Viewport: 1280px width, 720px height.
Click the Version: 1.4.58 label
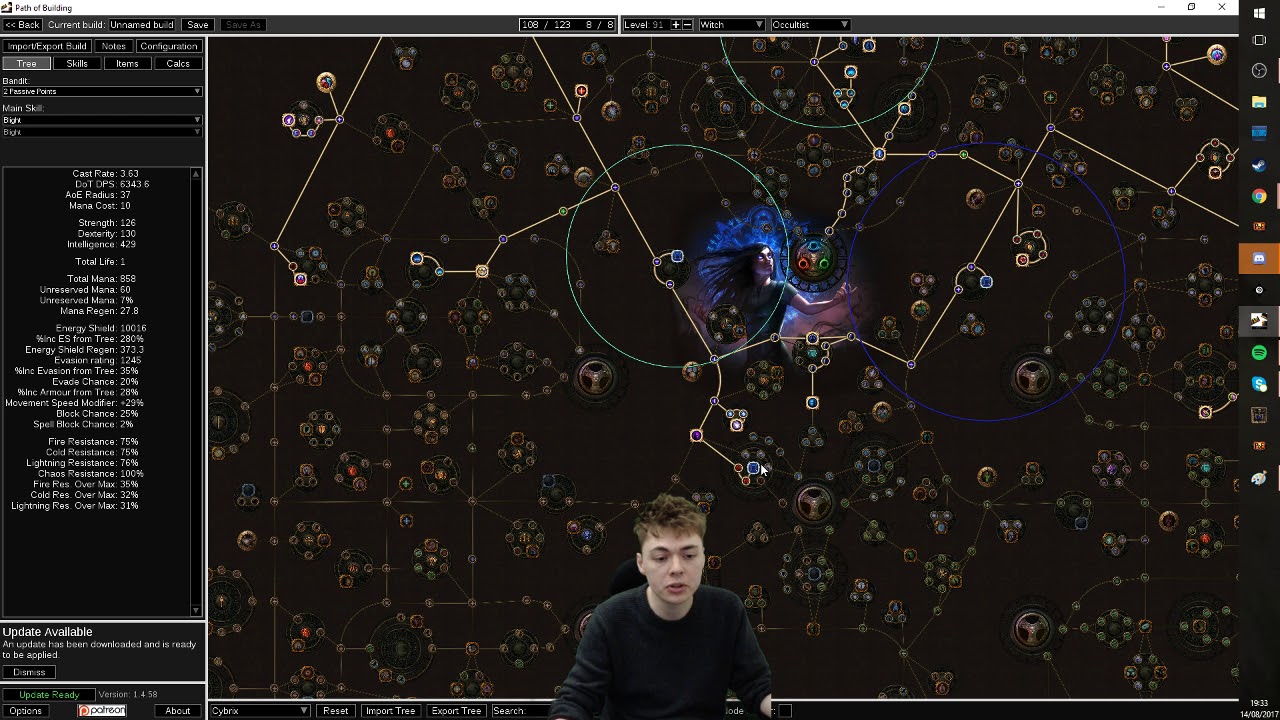point(127,694)
